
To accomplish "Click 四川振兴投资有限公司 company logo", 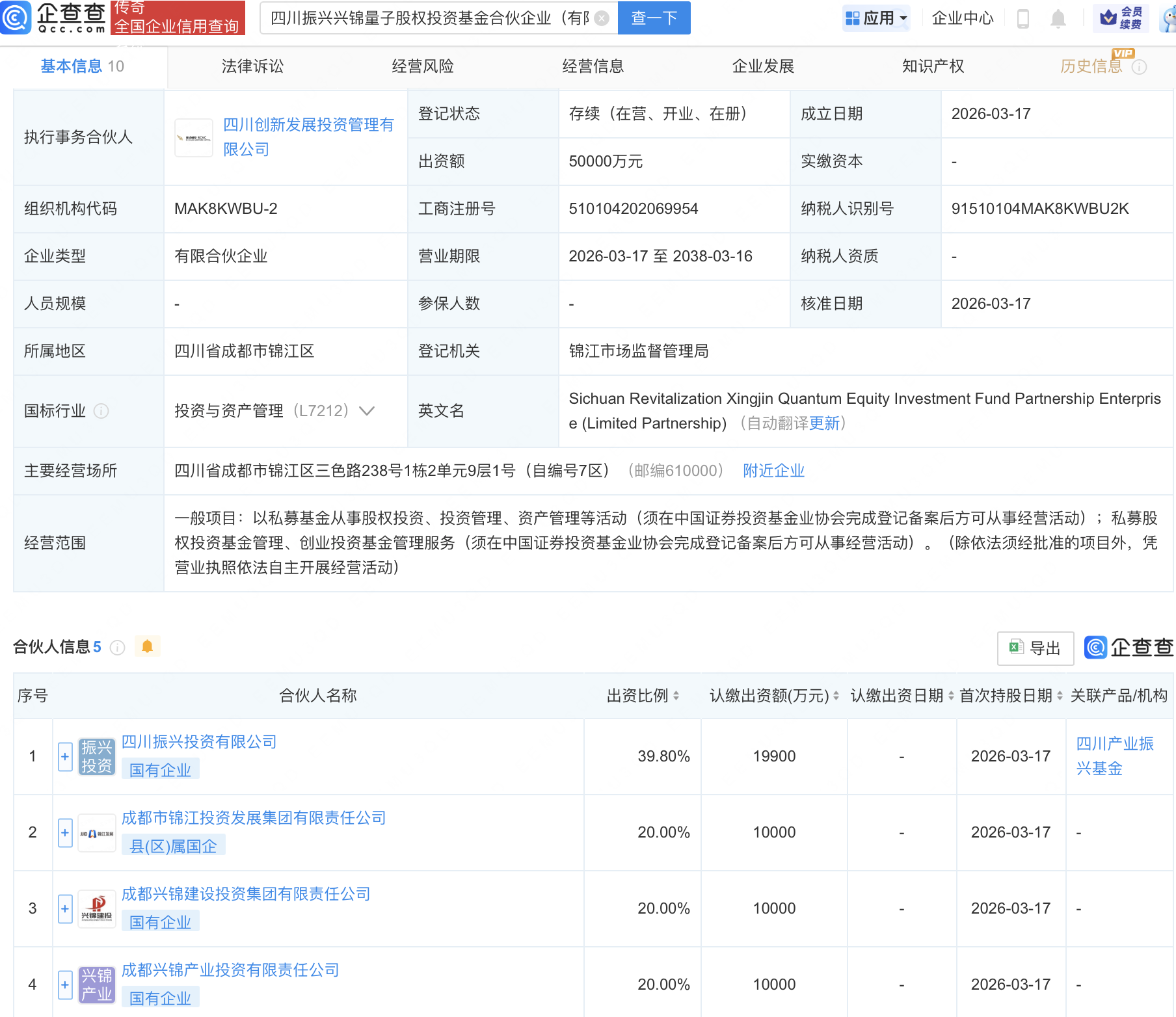I will click(x=96, y=756).
